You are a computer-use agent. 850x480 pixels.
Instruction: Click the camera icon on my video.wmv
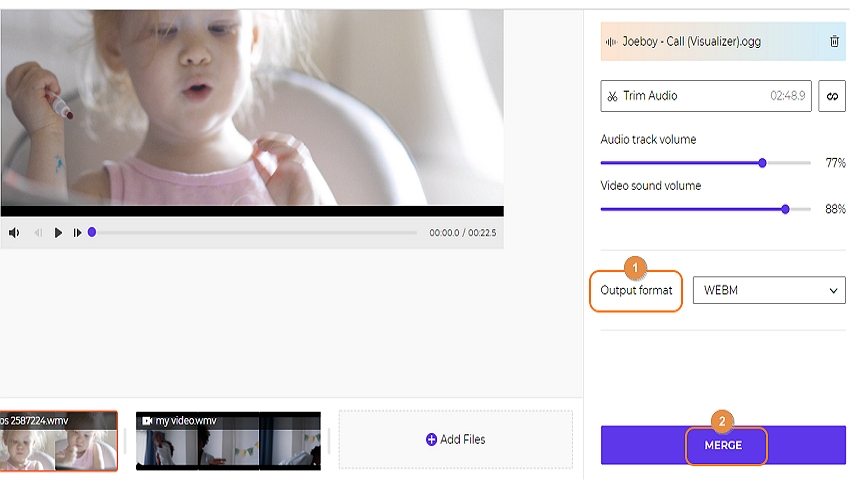point(147,421)
